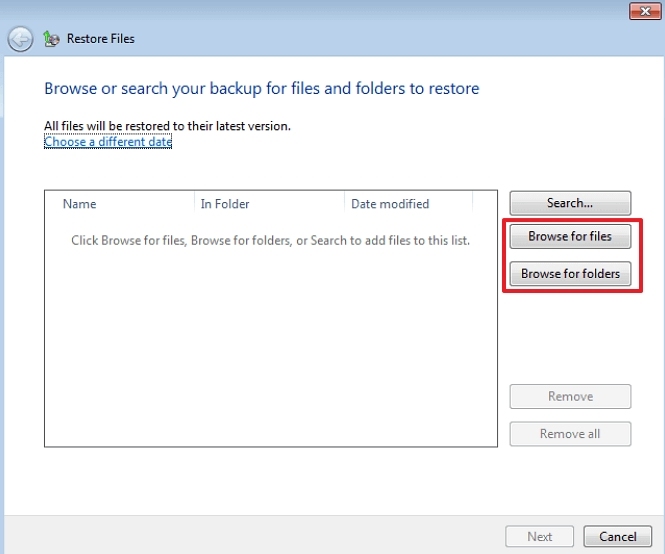Viewport: 665px width, 554px height.
Task: Click the Restore Files wizard icon
Action: point(51,39)
